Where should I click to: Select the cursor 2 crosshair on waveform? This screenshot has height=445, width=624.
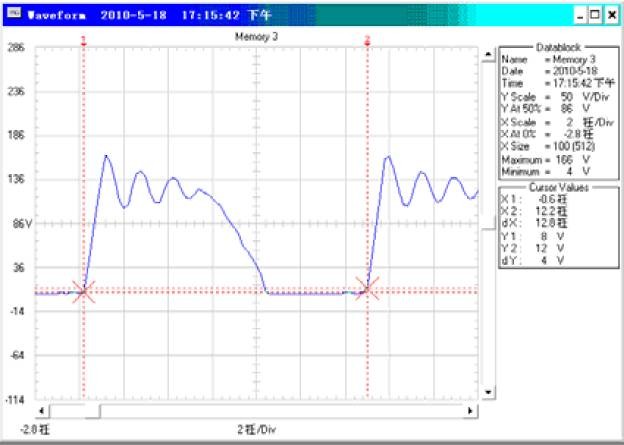coord(367,290)
